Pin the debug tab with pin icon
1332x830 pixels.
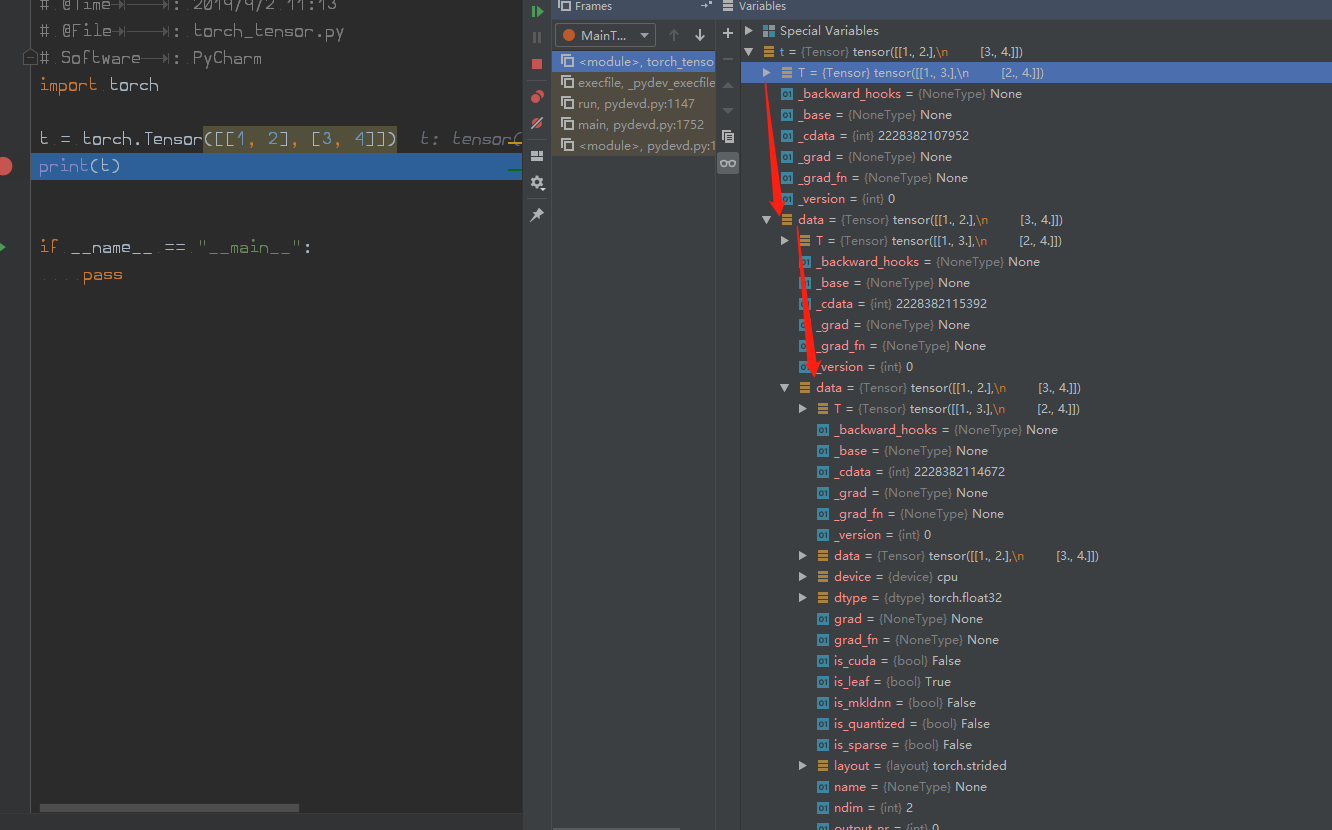[537, 215]
